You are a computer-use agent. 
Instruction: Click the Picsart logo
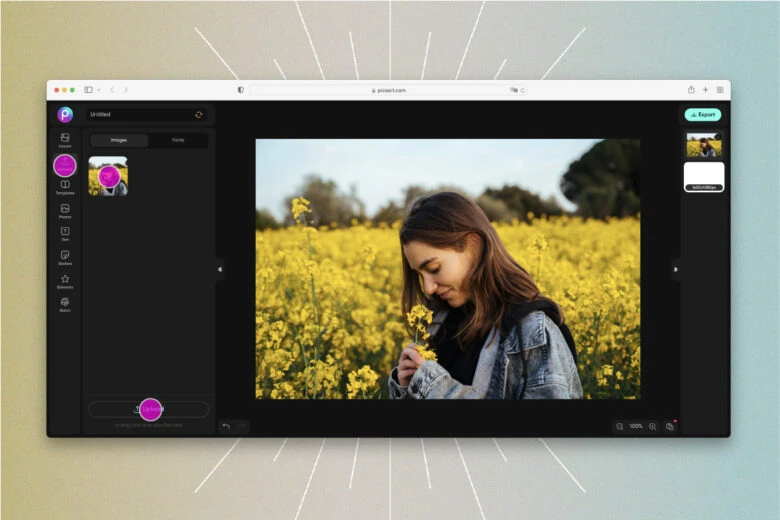coord(65,114)
